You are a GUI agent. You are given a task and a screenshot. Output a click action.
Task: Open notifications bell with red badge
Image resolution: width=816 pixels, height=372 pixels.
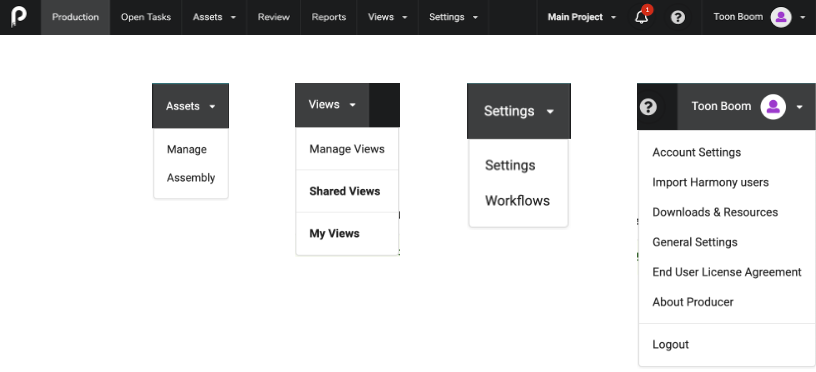point(643,16)
